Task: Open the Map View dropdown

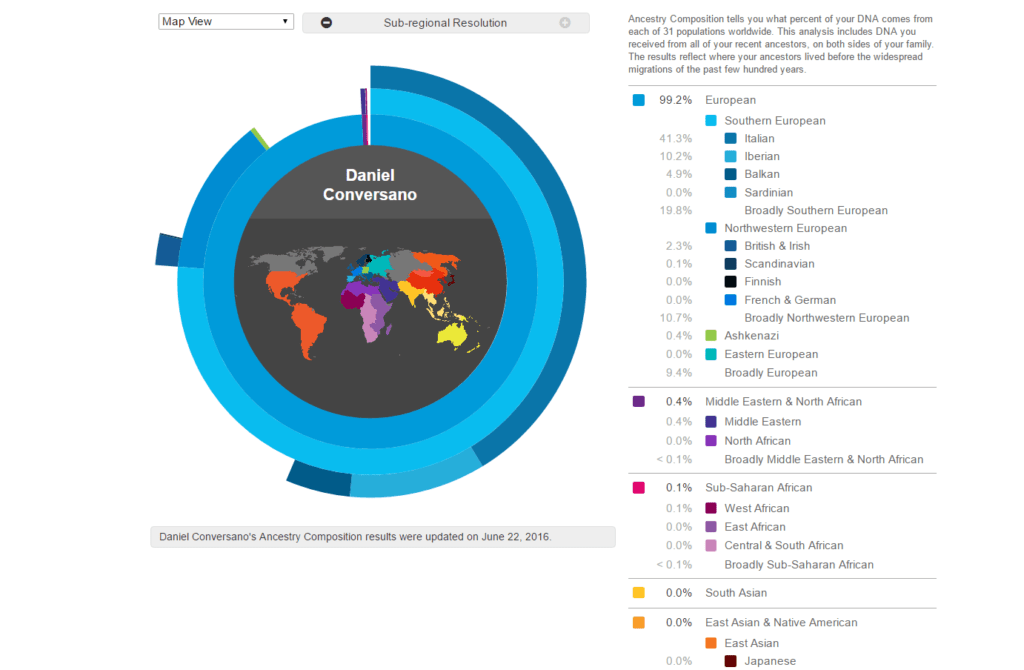Action: [x=226, y=22]
